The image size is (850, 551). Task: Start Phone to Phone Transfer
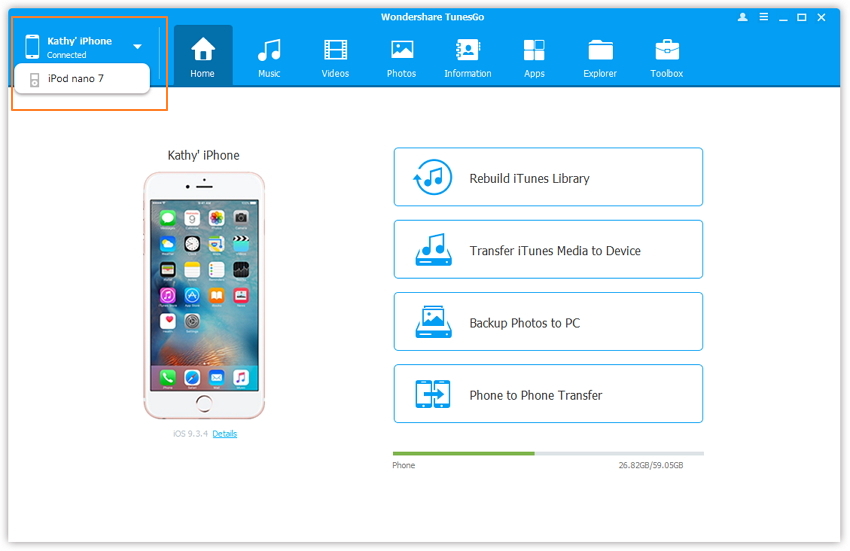(x=548, y=394)
